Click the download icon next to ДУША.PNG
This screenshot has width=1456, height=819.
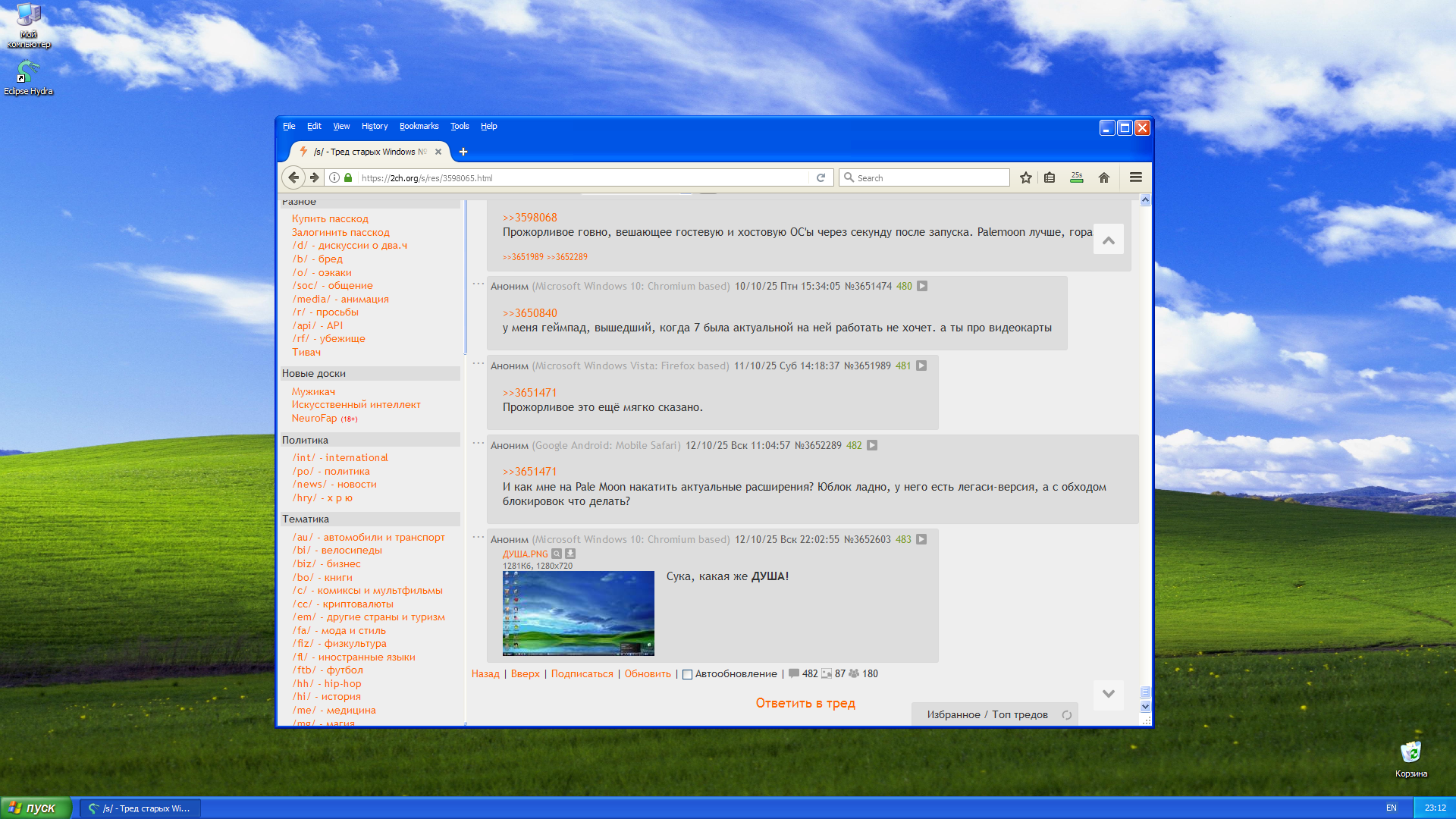click(570, 554)
